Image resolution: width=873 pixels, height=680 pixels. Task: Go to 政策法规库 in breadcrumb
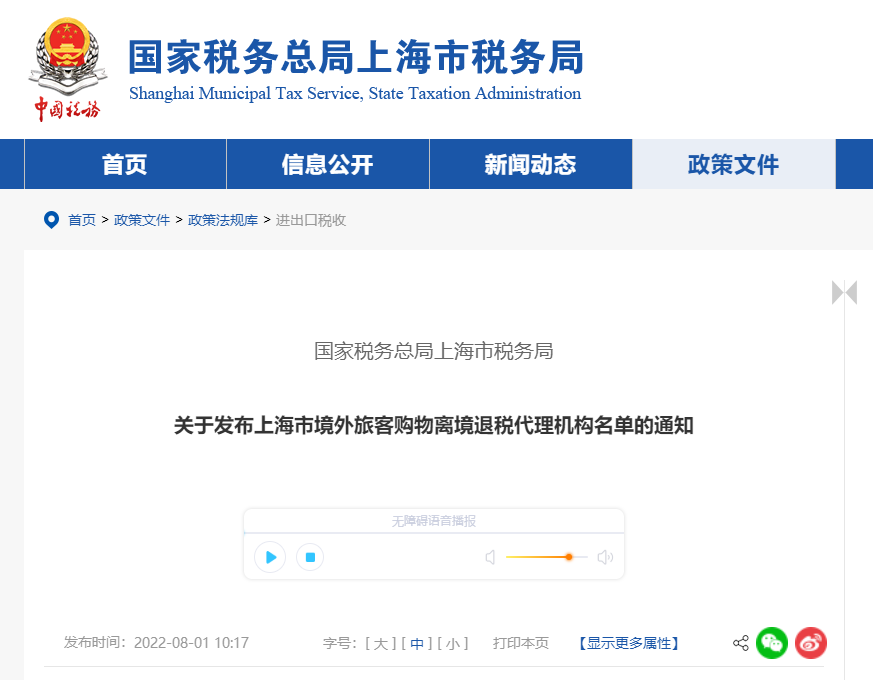pyautogui.click(x=223, y=220)
